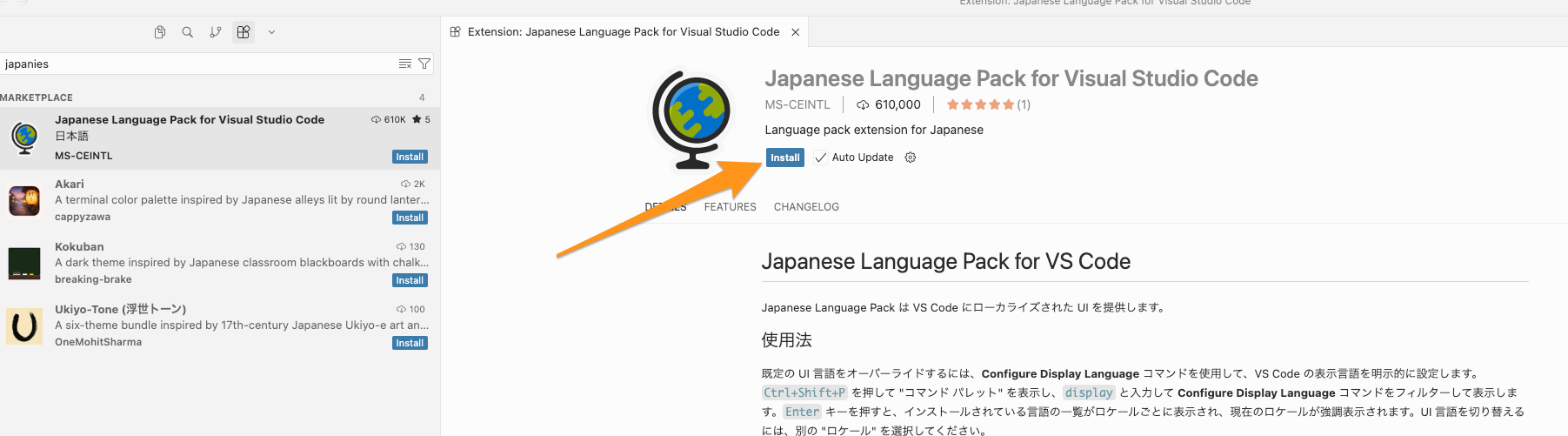Select the Akari extension entry
Viewport: 1568px width, 436px height.
(x=220, y=200)
